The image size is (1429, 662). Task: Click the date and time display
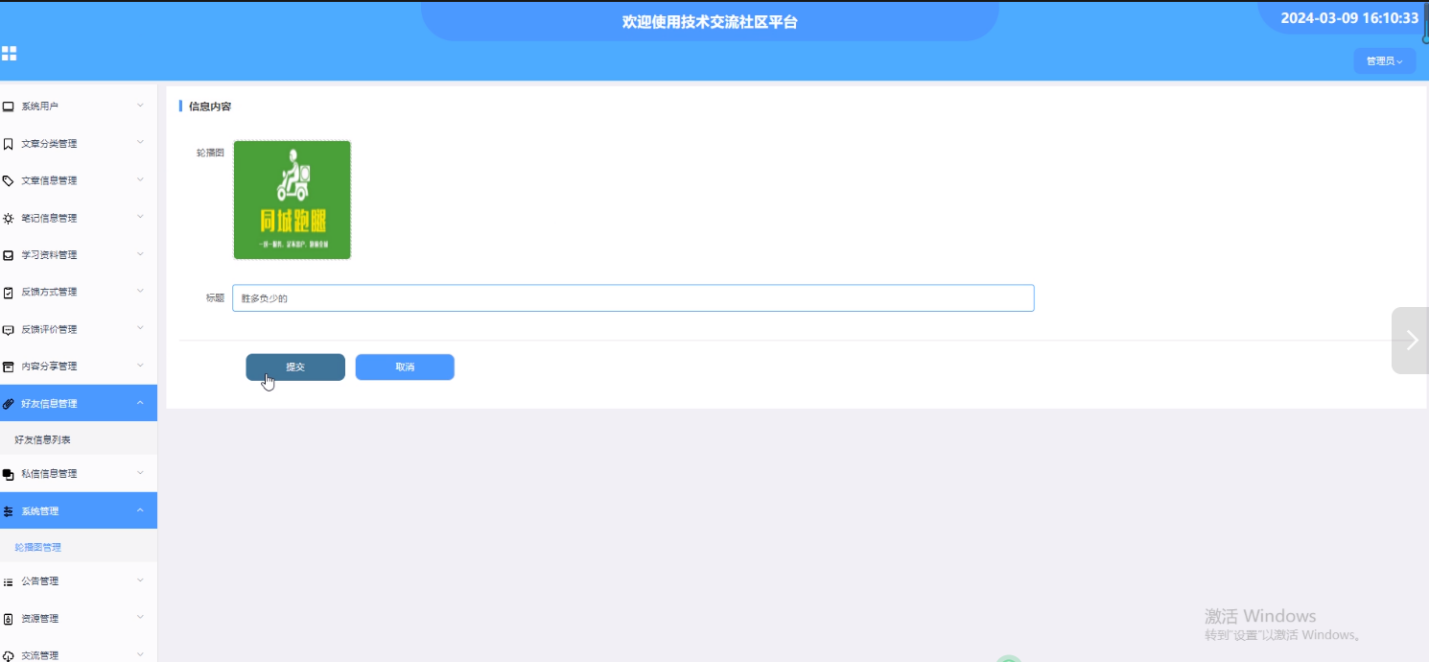tap(1350, 18)
